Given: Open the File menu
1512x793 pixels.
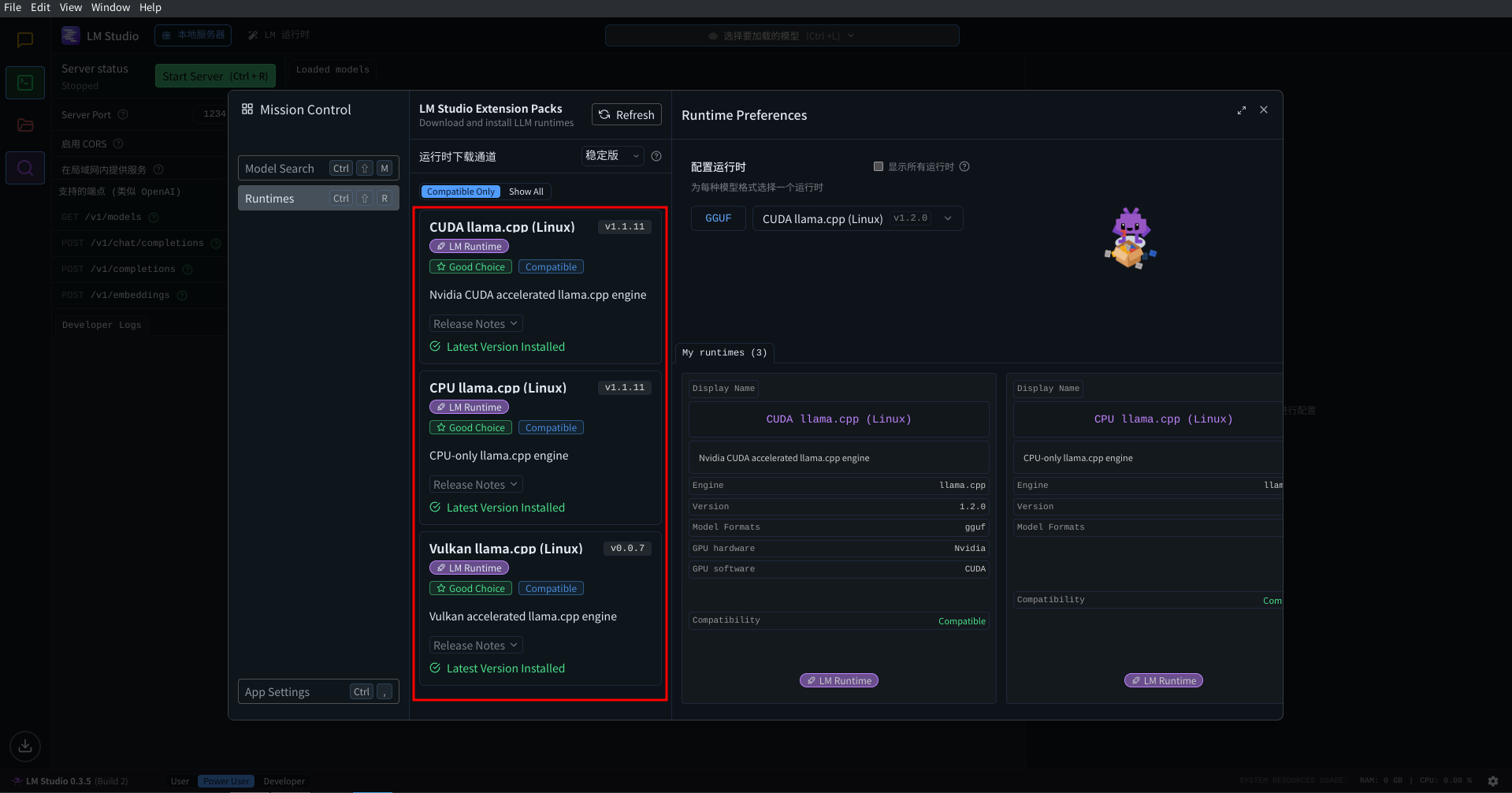Looking at the screenshot, I should (13, 7).
